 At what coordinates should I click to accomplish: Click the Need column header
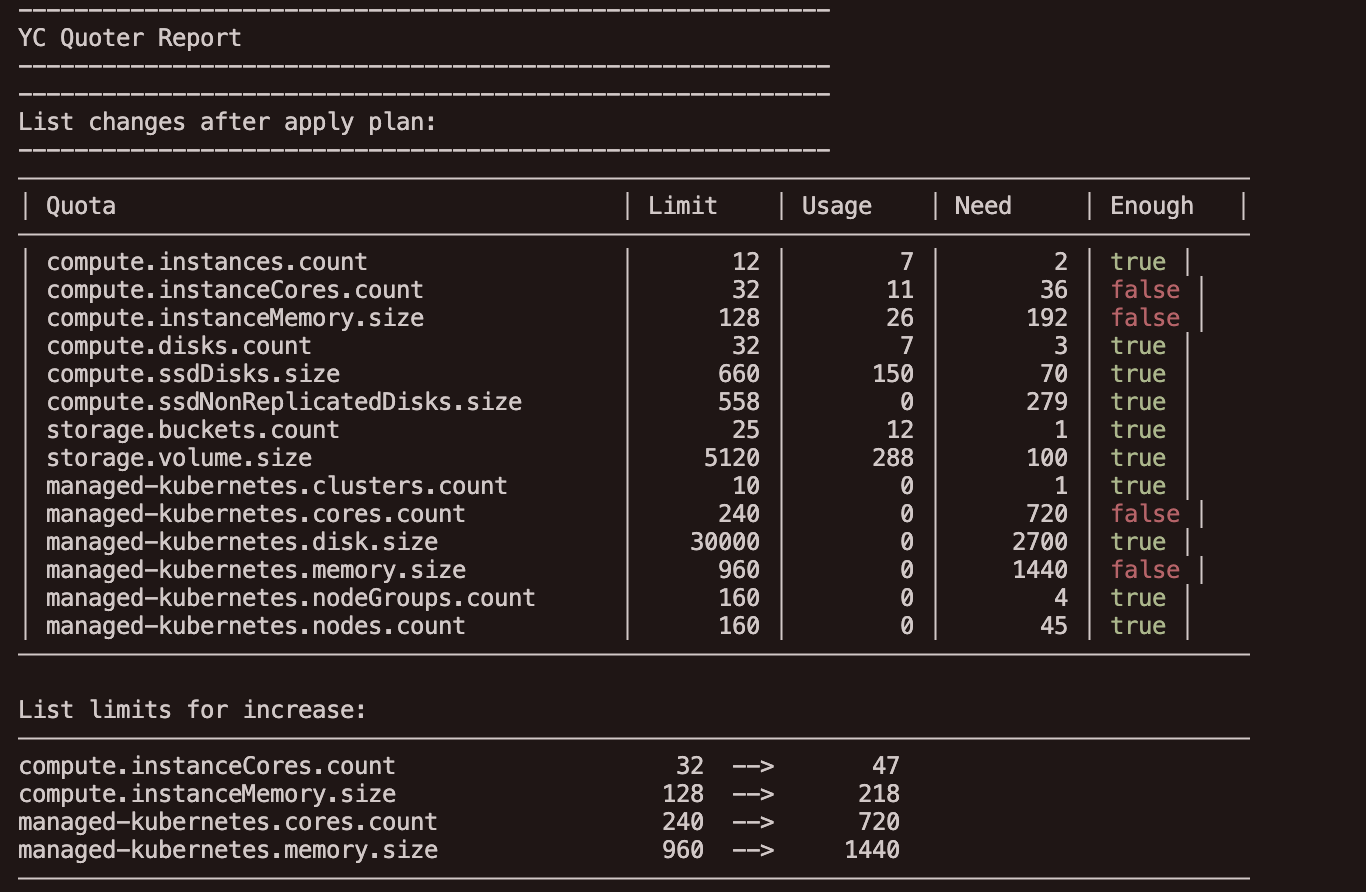(983, 206)
